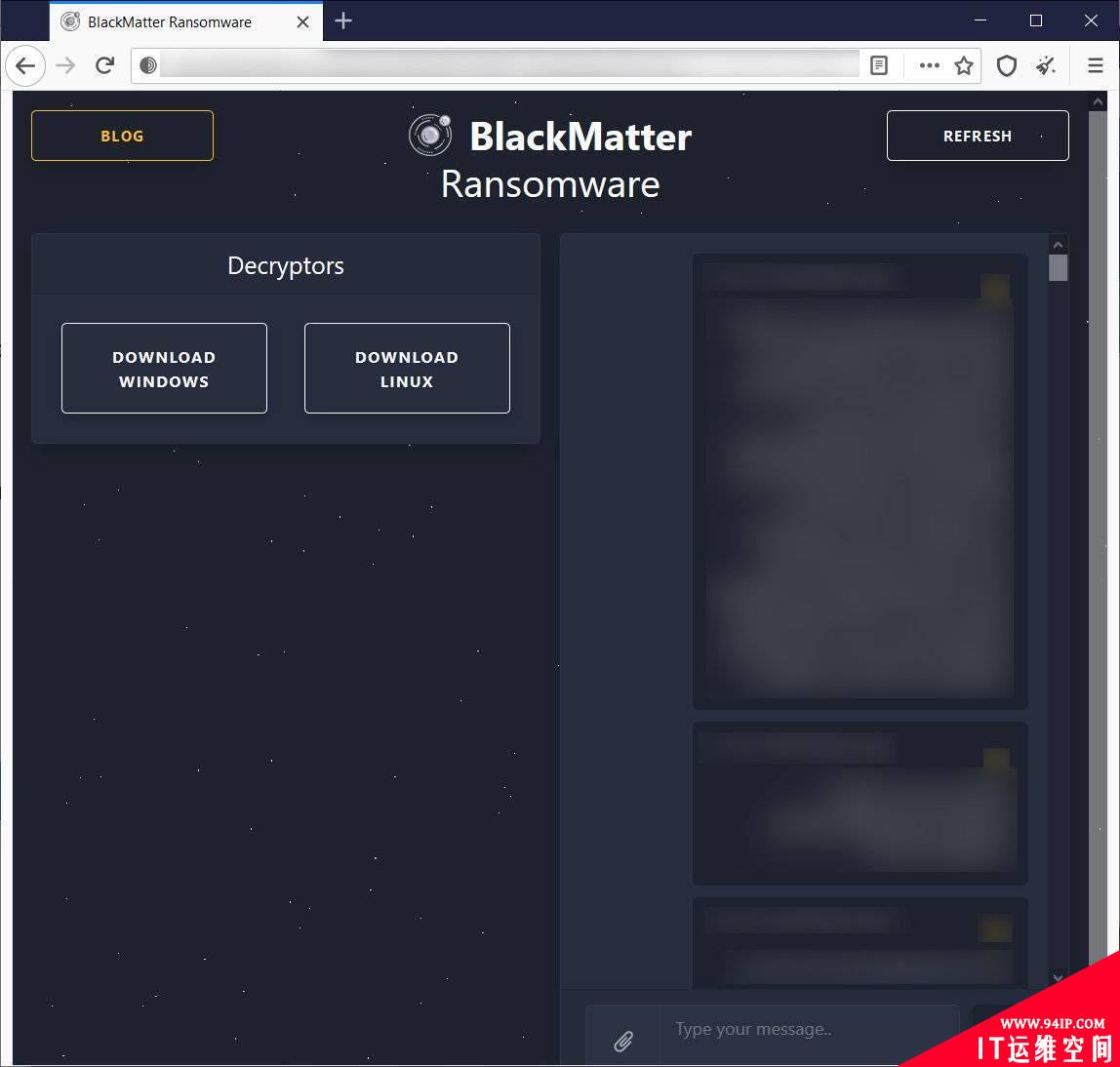Reload the current page
Image resolution: width=1120 pixels, height=1067 pixels.
pos(105,65)
